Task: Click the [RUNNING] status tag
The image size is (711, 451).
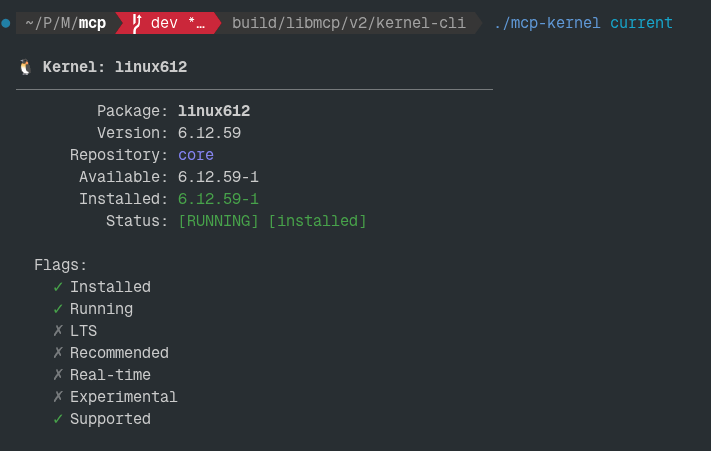Action: pyautogui.click(x=218, y=221)
